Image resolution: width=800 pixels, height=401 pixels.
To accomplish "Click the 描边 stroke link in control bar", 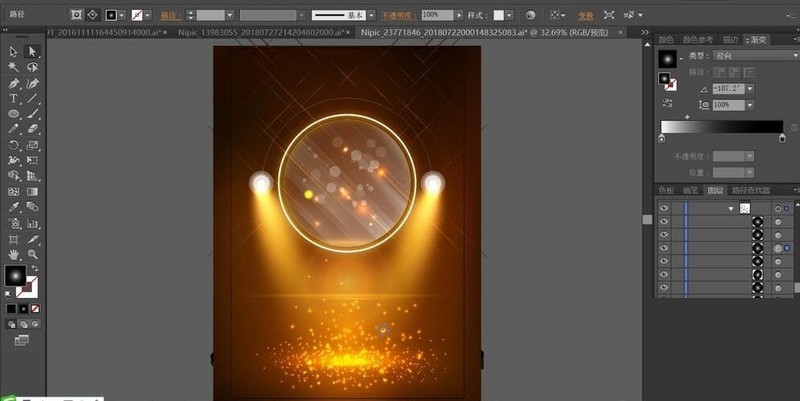I will [x=171, y=15].
